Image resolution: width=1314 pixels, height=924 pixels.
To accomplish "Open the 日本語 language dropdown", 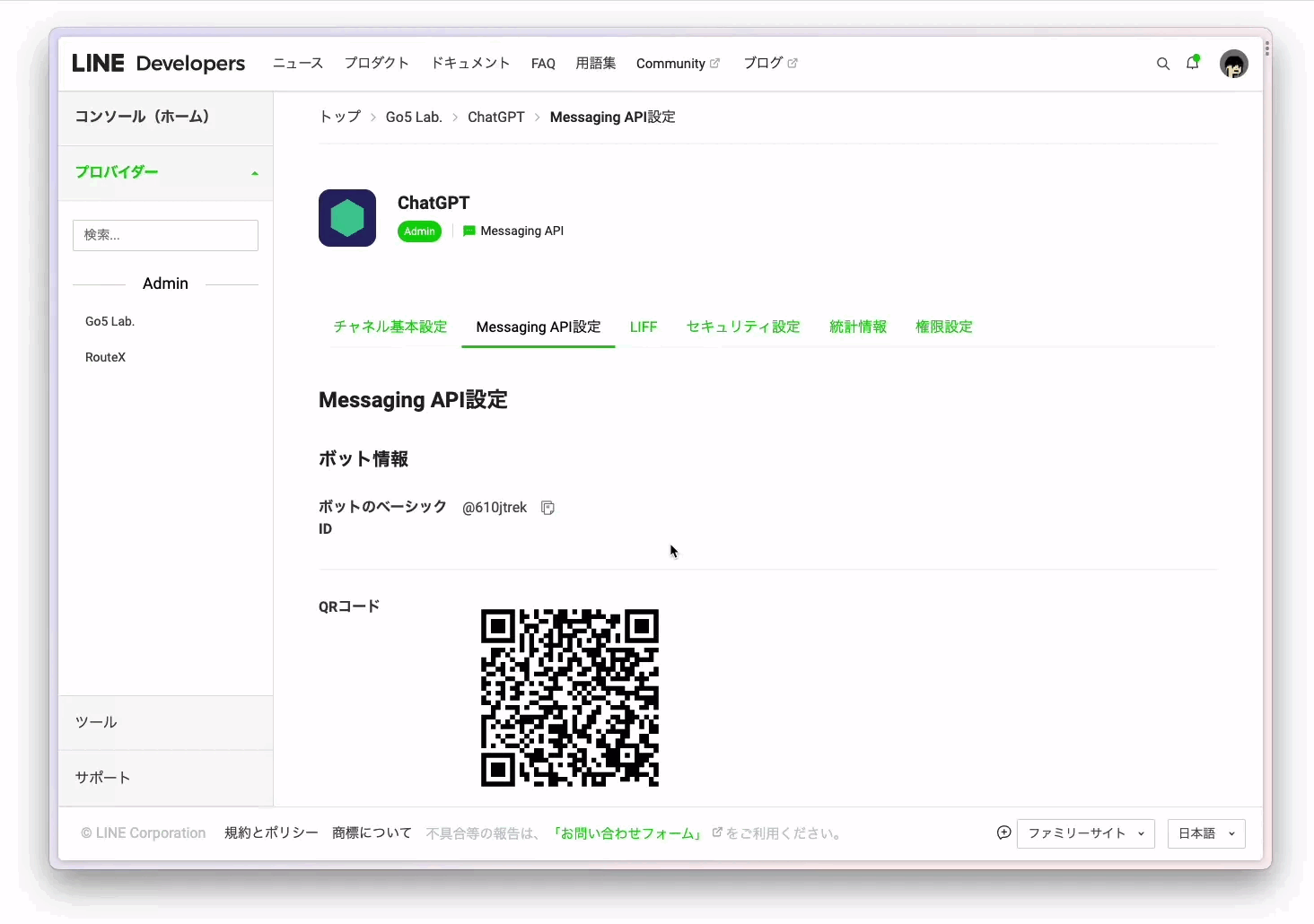I will pyautogui.click(x=1206, y=833).
